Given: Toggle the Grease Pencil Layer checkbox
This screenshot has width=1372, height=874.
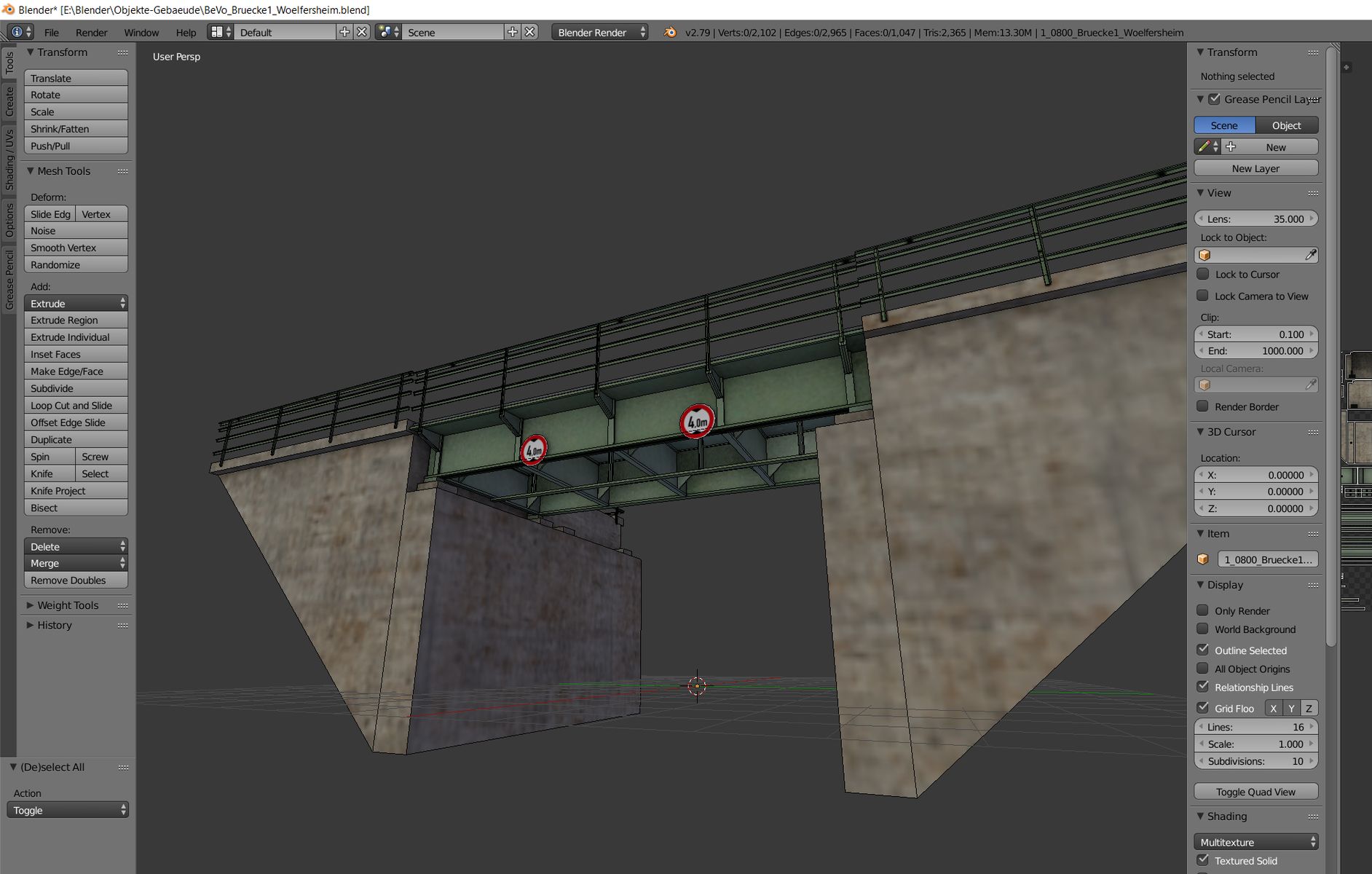Looking at the screenshot, I should coord(1214,99).
